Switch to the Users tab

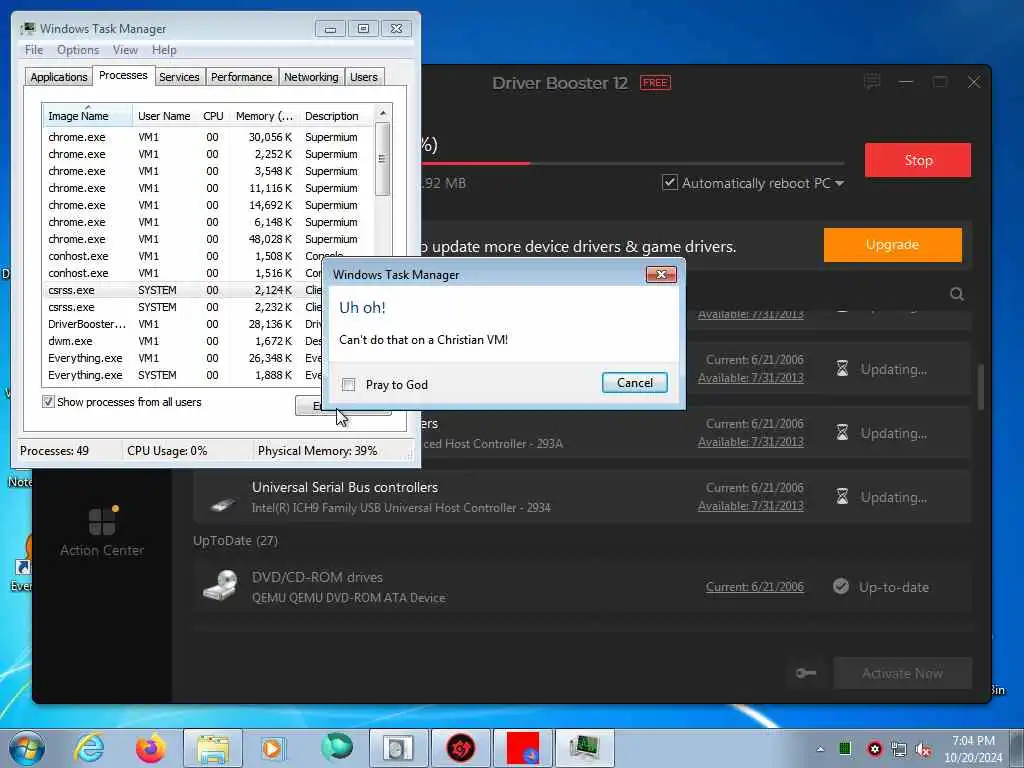pos(364,77)
